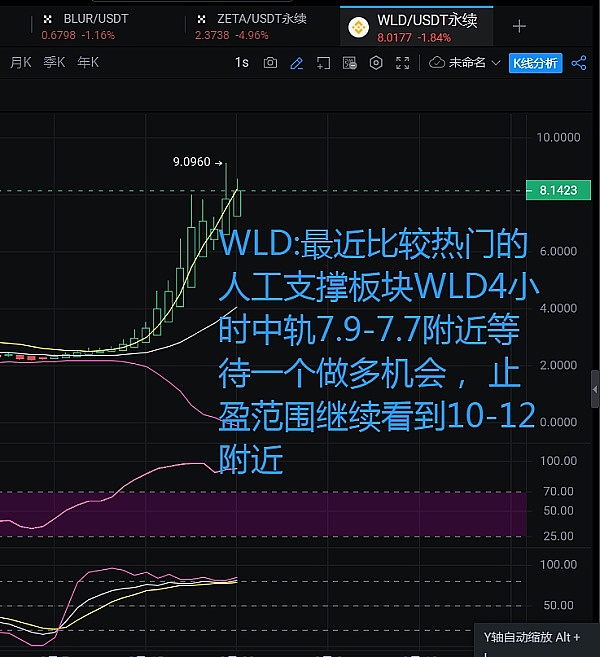Switch to BLUR/USDT tab

pyautogui.click(x=95, y=27)
